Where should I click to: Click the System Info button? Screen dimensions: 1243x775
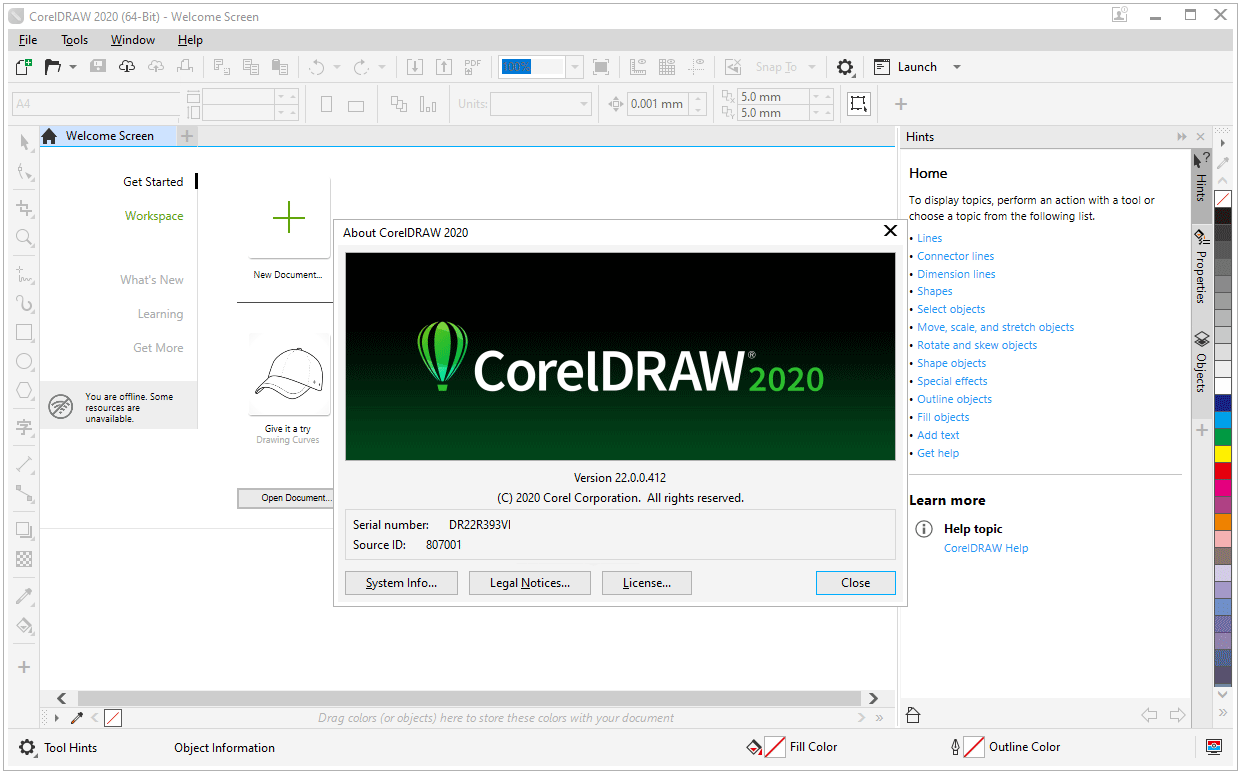[x=401, y=583]
